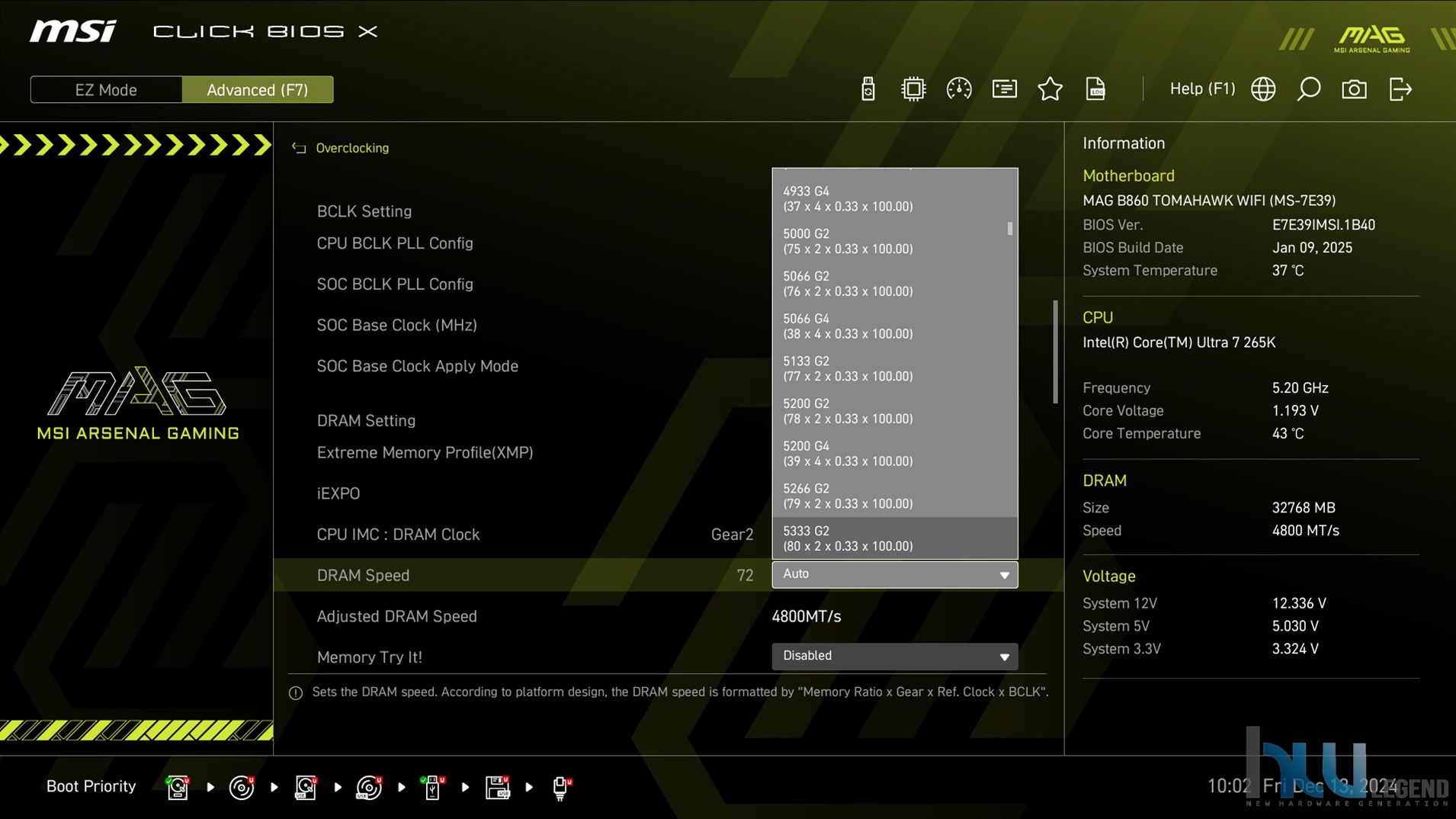Click the back arrow beside Overclocking

click(299, 148)
